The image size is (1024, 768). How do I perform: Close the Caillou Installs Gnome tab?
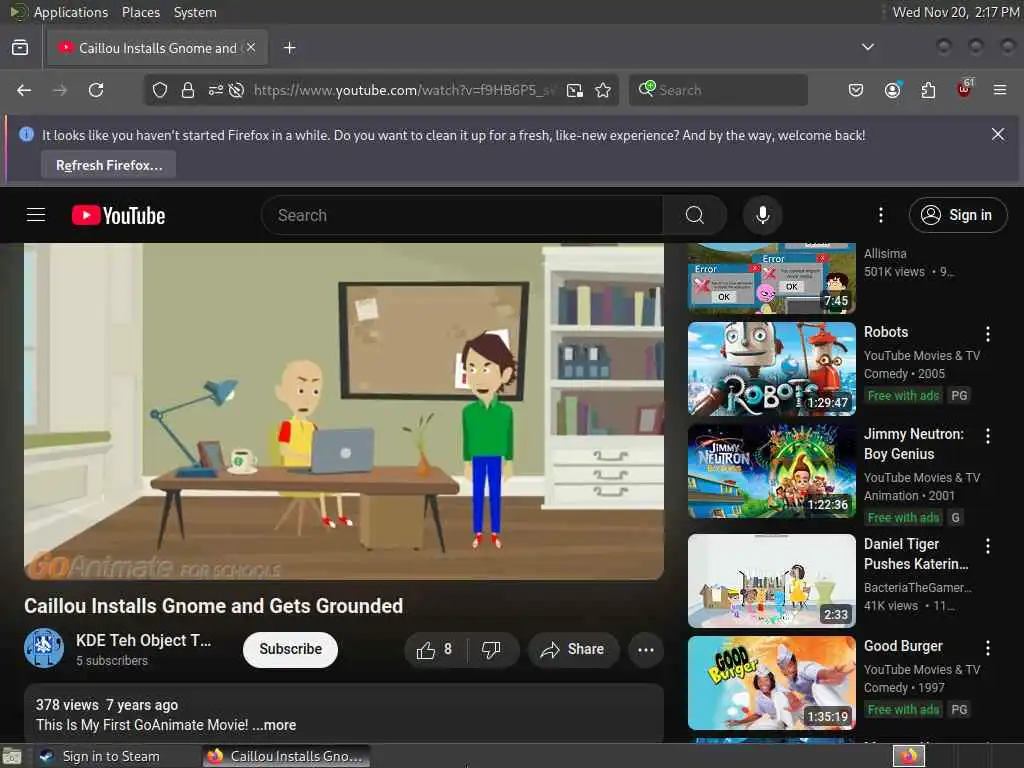[251, 48]
